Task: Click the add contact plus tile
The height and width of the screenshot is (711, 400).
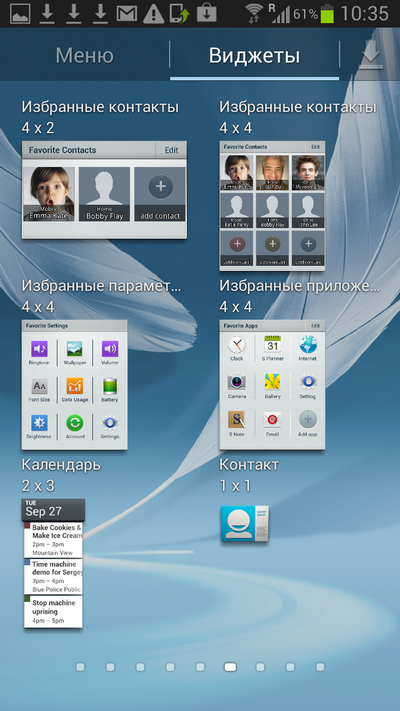Action: coord(160,194)
